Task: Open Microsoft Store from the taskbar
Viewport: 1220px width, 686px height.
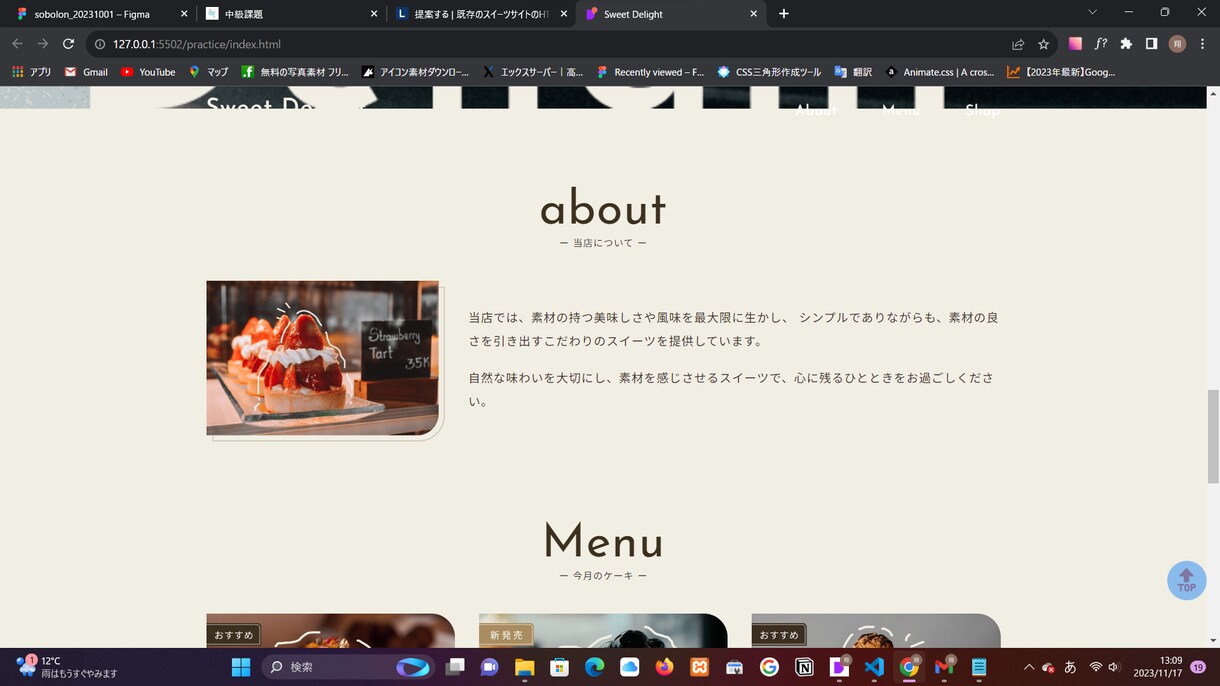Action: pos(559,667)
